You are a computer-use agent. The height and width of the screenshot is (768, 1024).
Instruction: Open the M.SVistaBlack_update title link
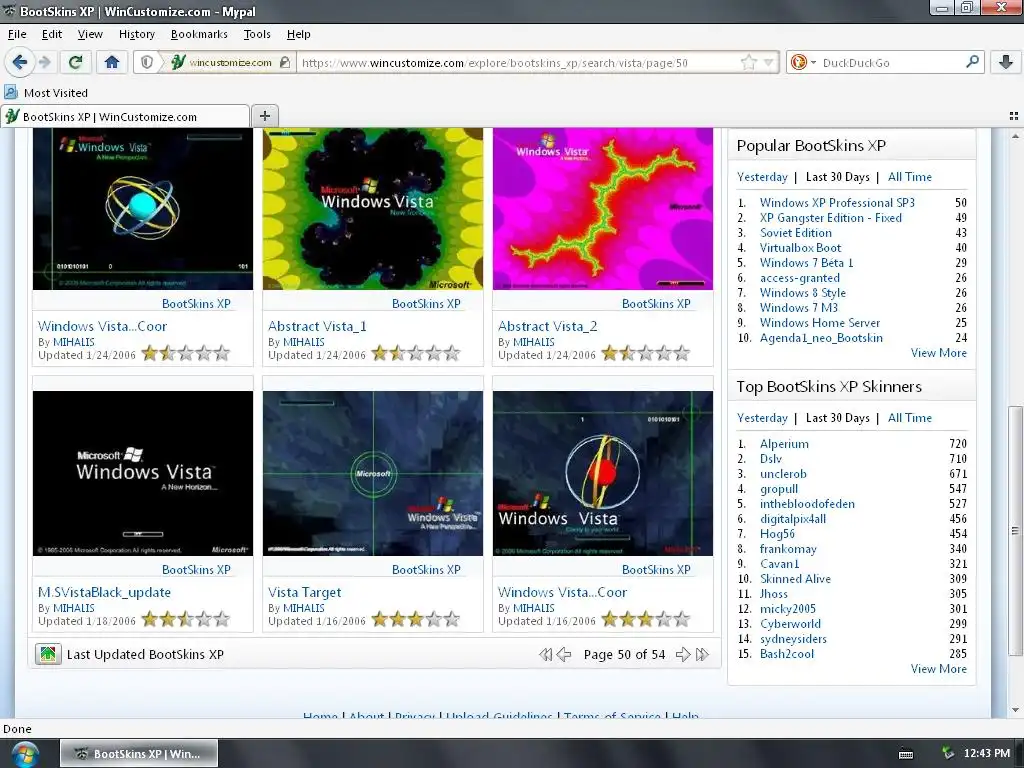(104, 592)
